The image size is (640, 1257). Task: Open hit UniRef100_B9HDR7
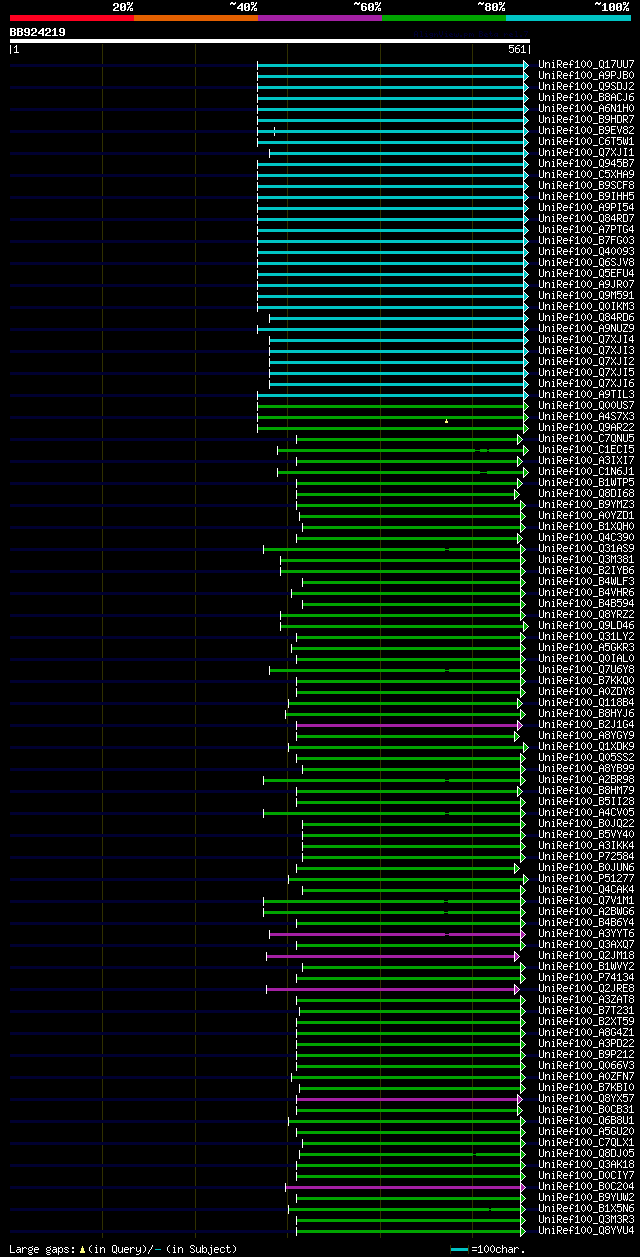586,119
